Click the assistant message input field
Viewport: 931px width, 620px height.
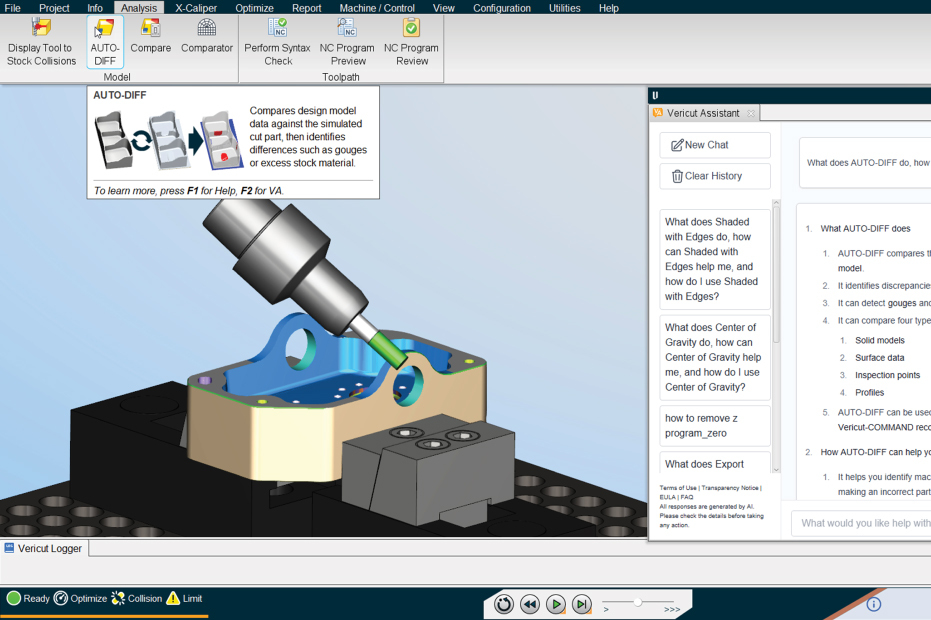point(861,523)
